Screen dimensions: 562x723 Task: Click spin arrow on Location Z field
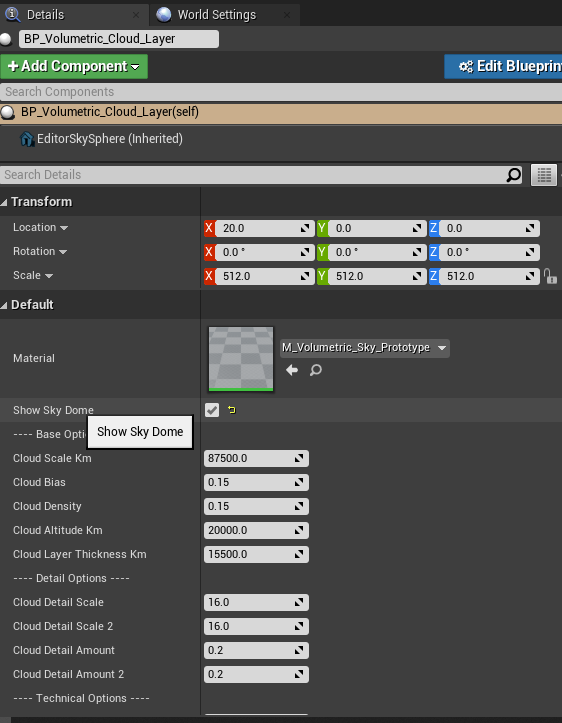[530, 228]
